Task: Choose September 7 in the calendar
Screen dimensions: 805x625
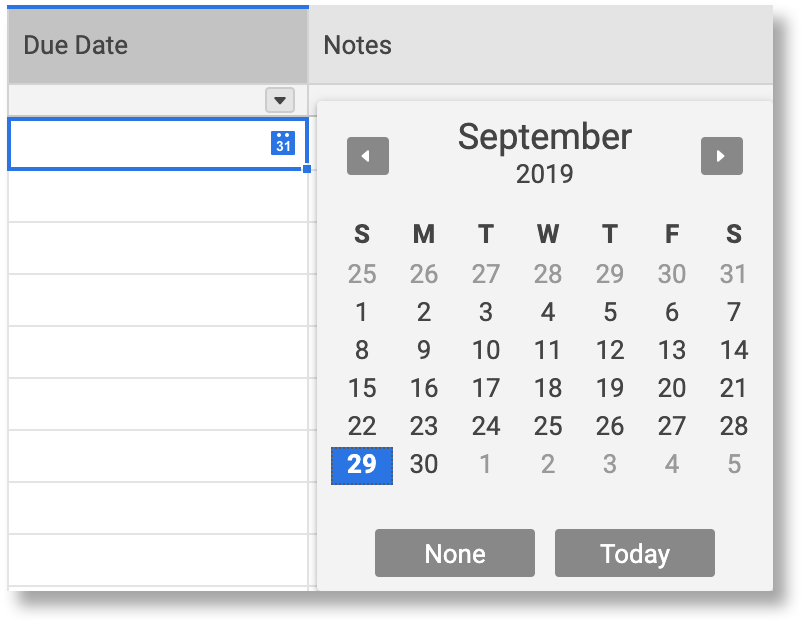Action: click(734, 312)
